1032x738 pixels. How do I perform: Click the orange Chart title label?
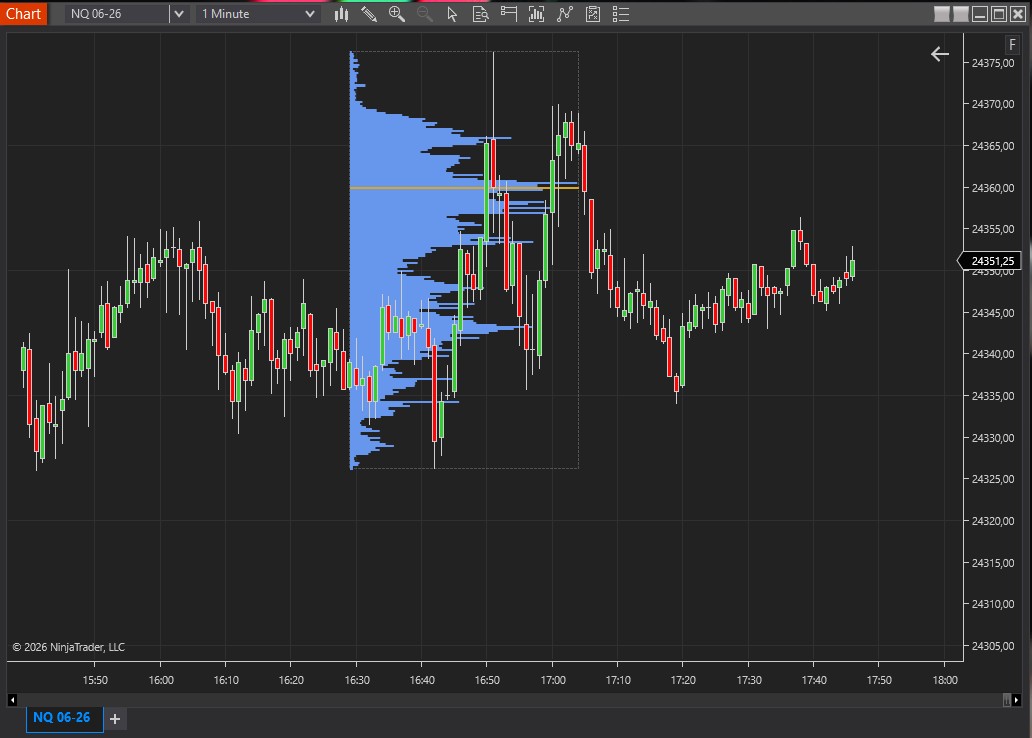23,13
